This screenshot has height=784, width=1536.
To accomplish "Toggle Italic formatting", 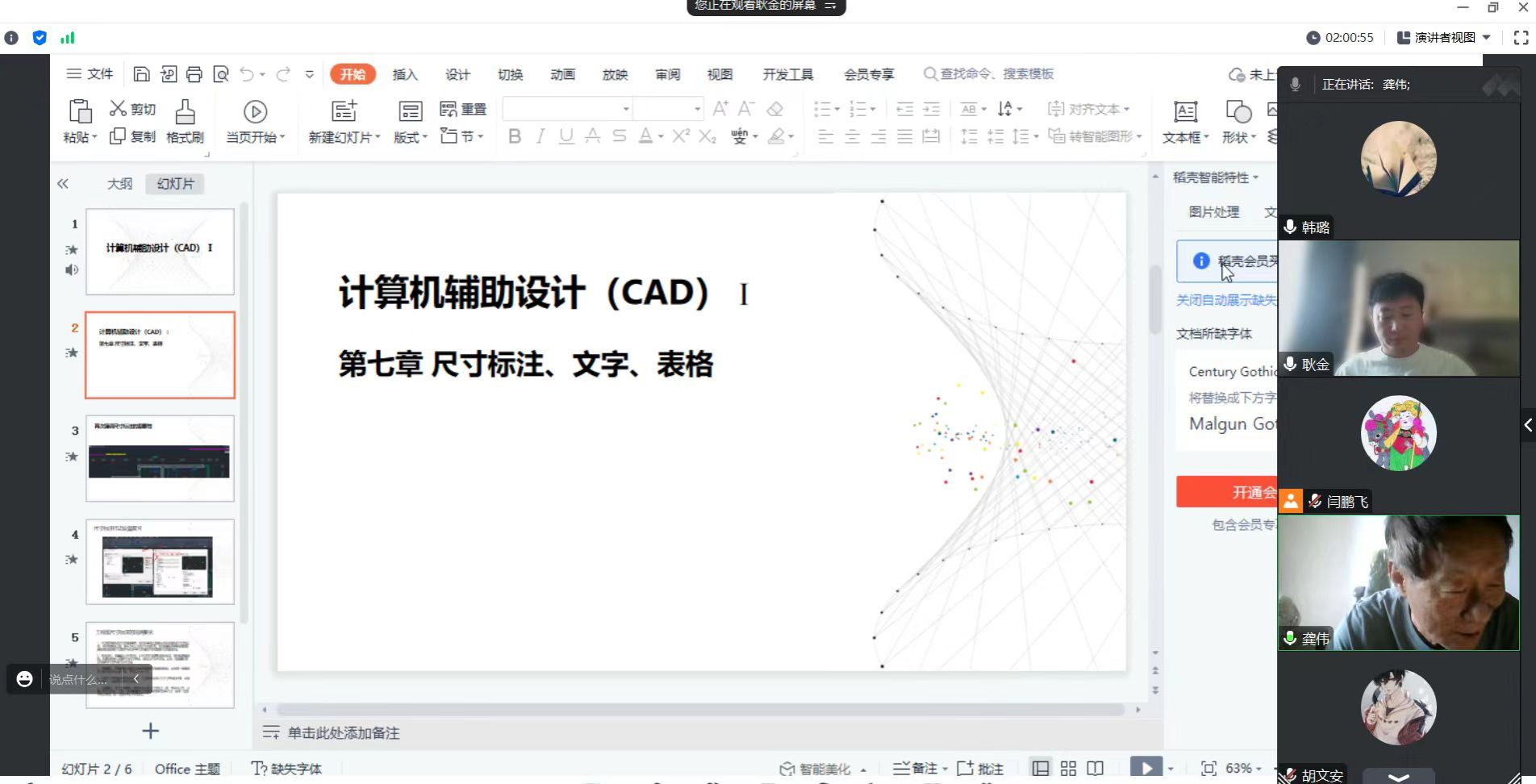I will [541, 136].
